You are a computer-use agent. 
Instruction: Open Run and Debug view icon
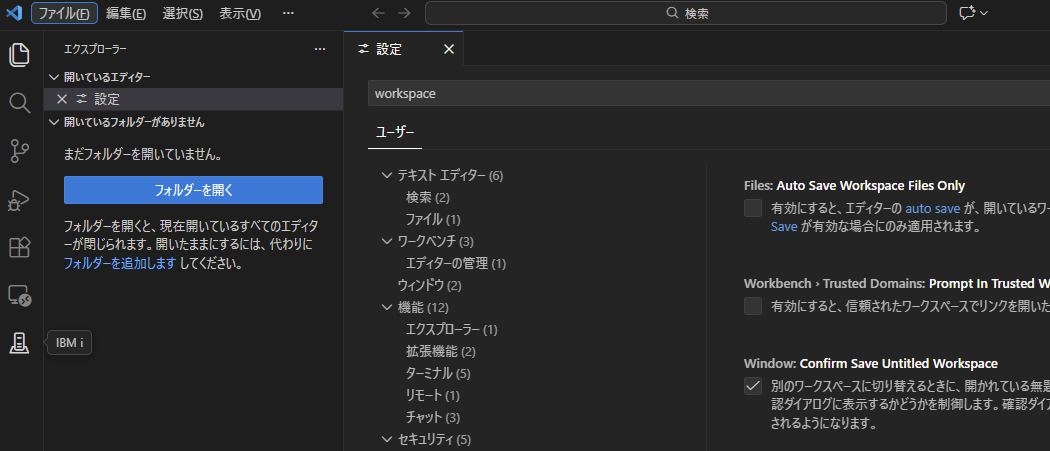(19, 200)
